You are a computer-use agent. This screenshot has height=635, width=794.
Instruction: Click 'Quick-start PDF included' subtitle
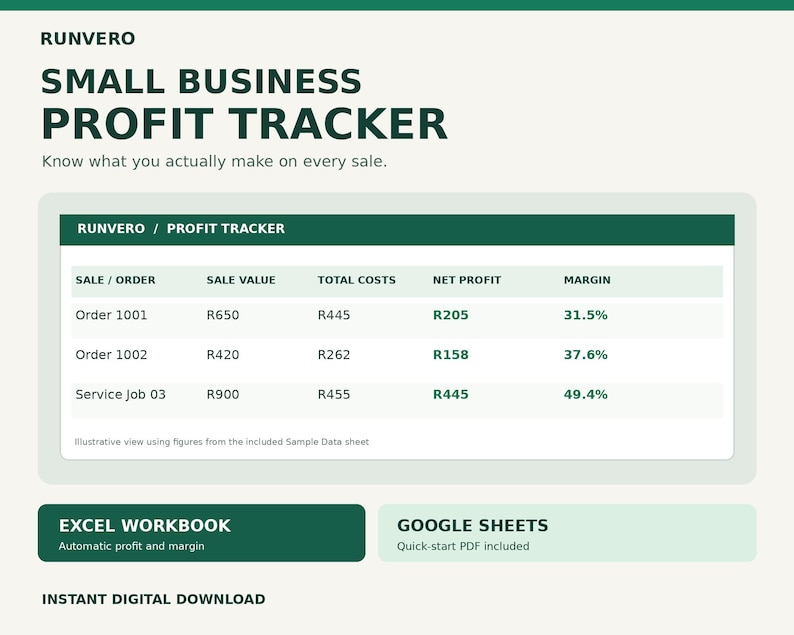(463, 546)
